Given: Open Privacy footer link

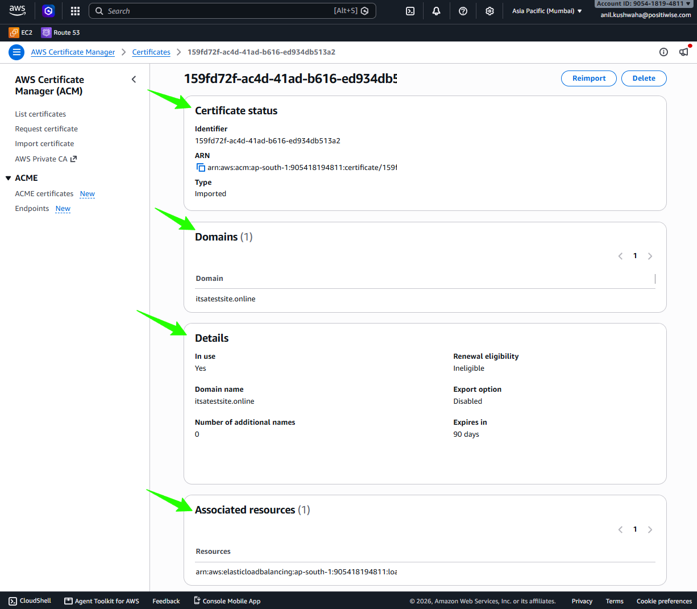Looking at the screenshot, I should pyautogui.click(x=582, y=601).
